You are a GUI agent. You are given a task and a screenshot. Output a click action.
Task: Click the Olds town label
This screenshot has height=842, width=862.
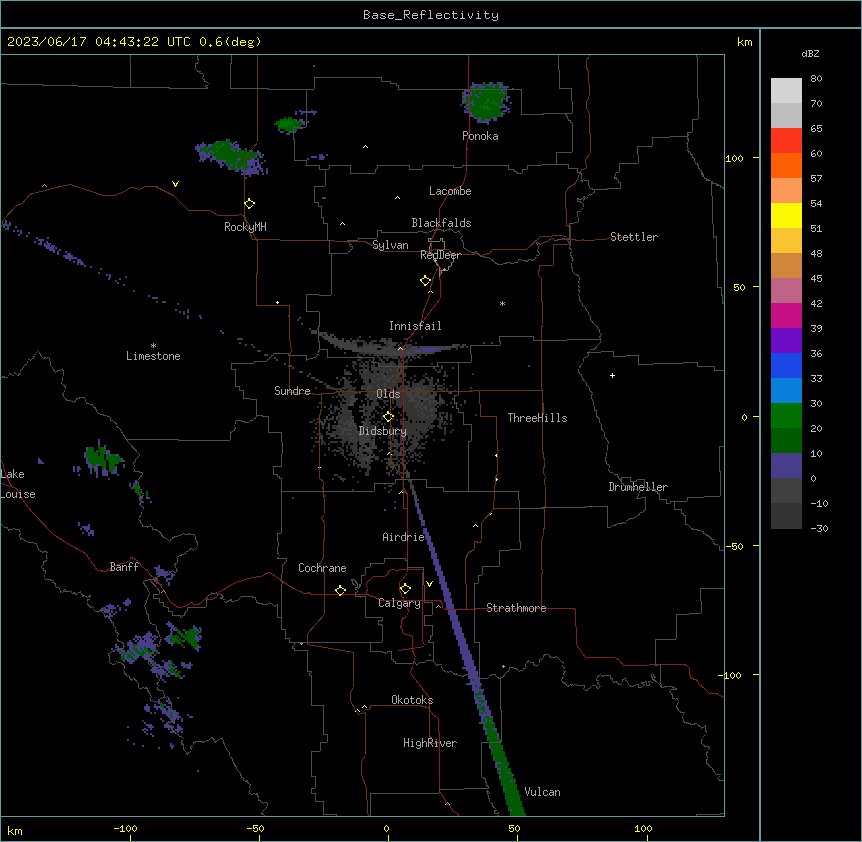tap(388, 394)
